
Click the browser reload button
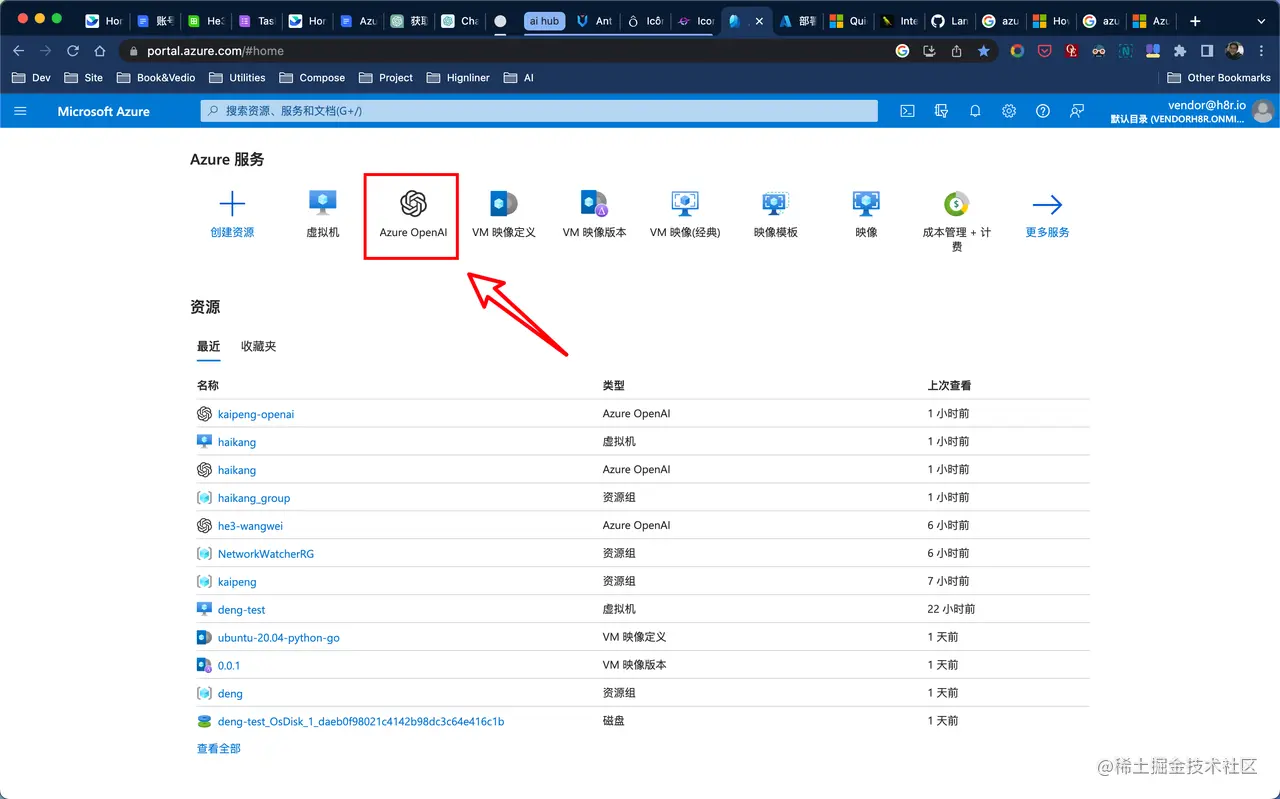click(72, 50)
